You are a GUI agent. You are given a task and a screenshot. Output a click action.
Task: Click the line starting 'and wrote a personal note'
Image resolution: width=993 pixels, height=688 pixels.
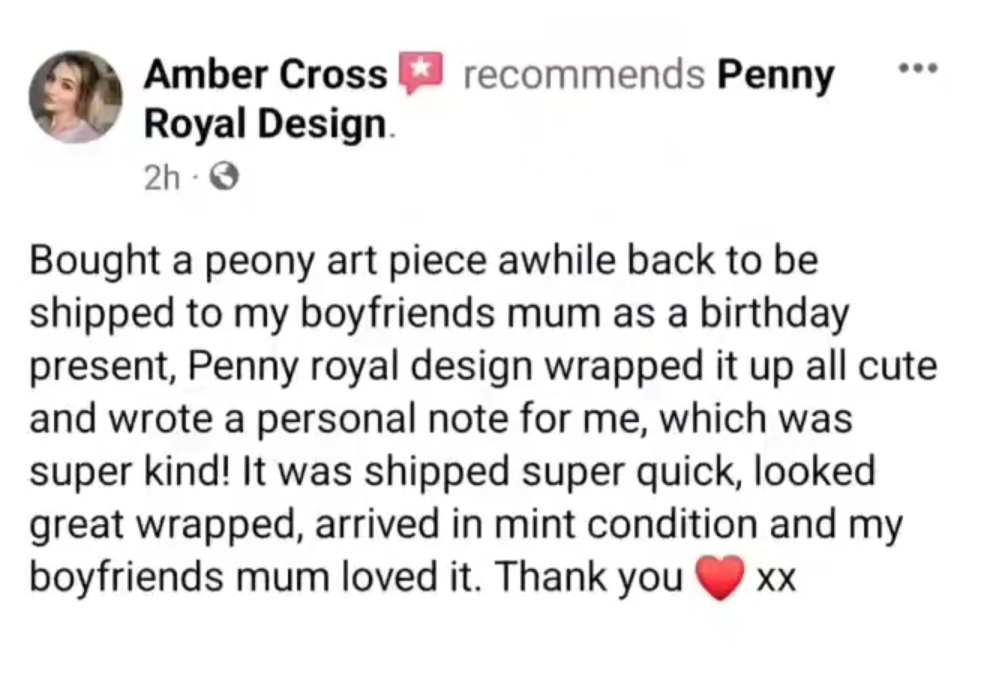pos(440,419)
